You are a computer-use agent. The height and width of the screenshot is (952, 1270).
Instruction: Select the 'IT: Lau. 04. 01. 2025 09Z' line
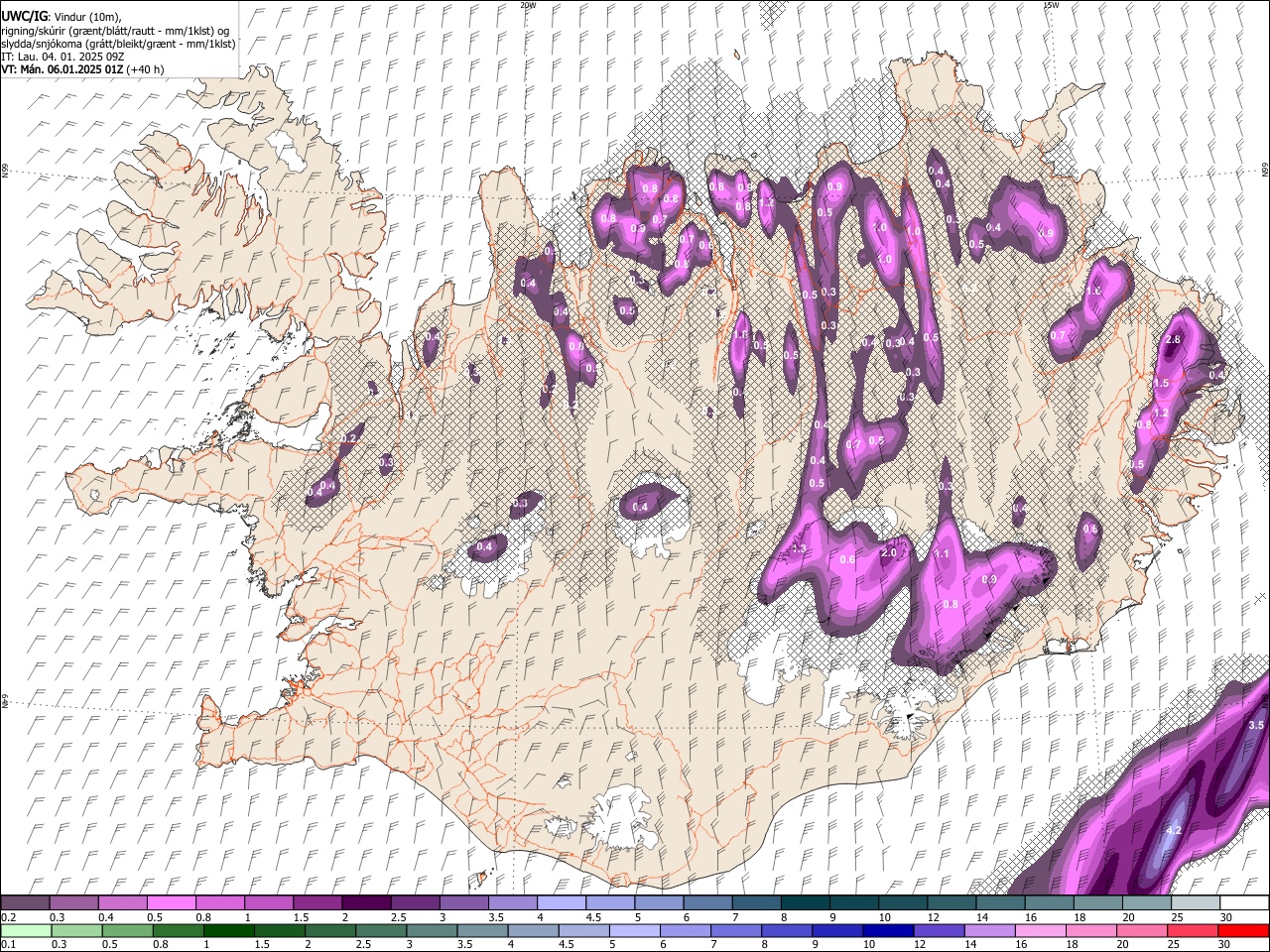[62, 57]
